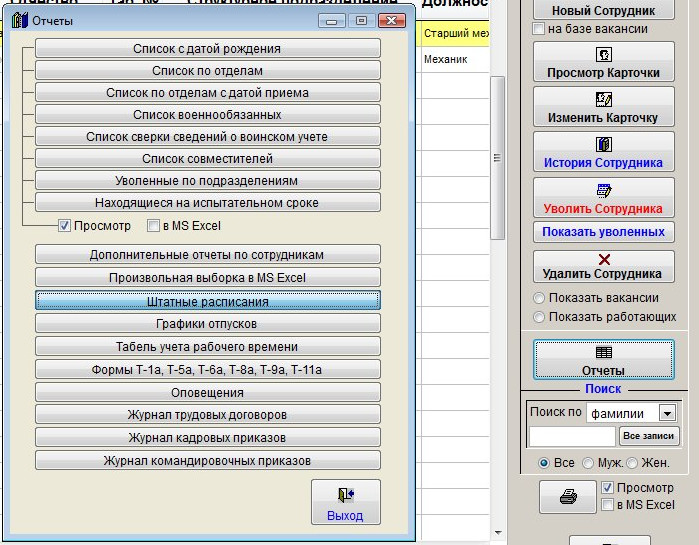
Task: Click the printer icon button
Action: click(x=568, y=496)
